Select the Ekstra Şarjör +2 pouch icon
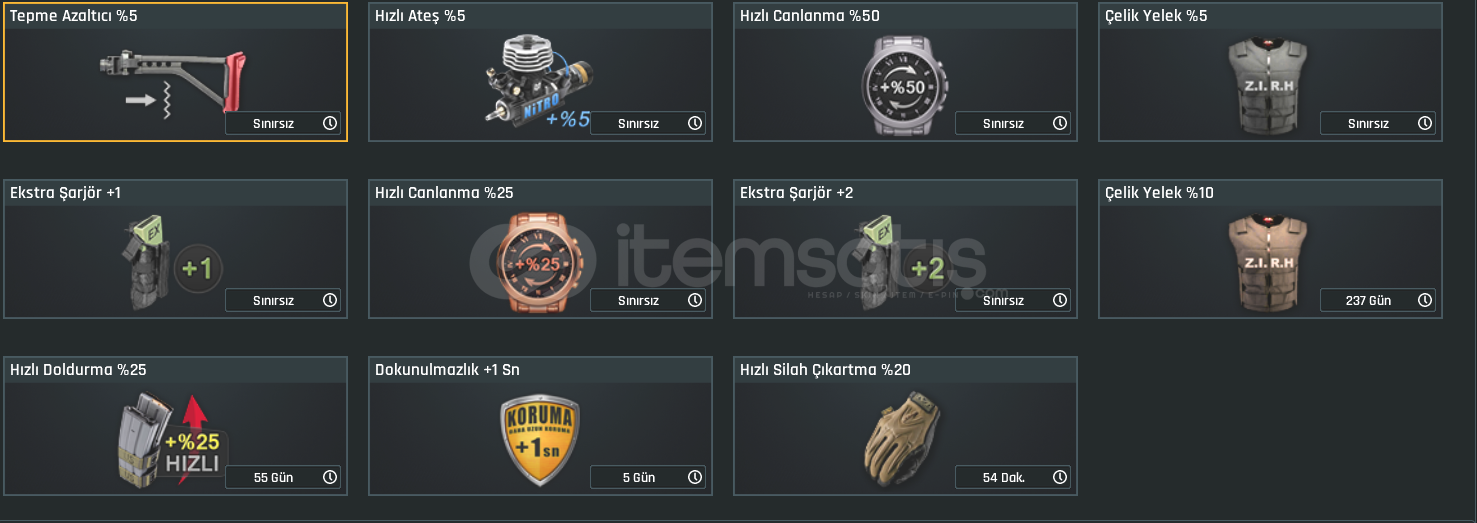The width and height of the screenshot is (1477, 523). coord(903,261)
